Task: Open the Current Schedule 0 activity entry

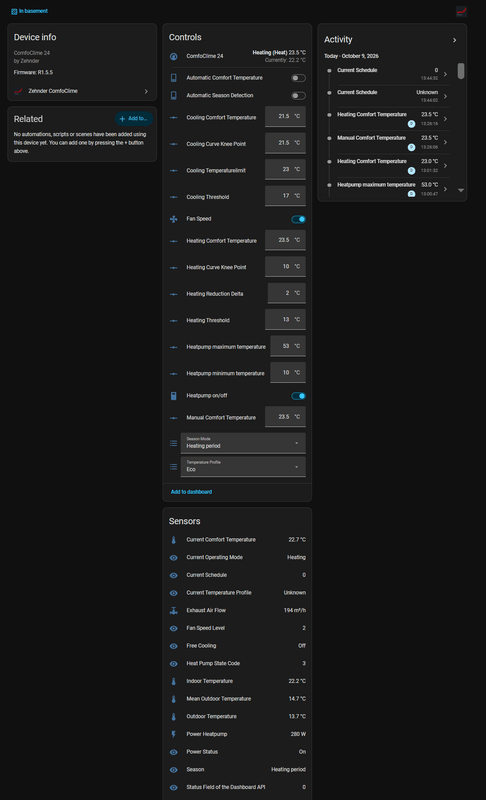Action: [389, 74]
